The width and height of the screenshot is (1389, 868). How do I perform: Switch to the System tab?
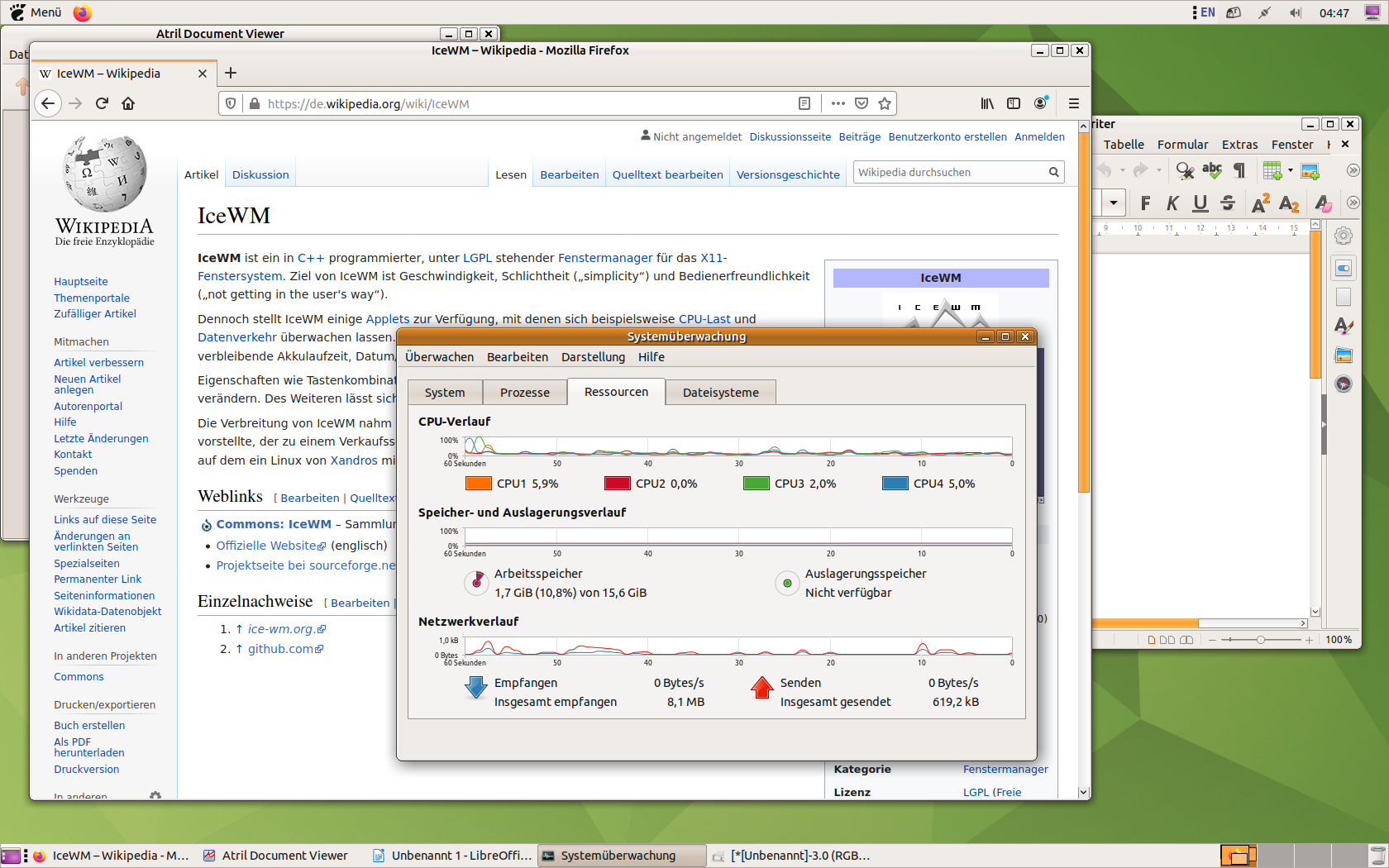tap(445, 393)
